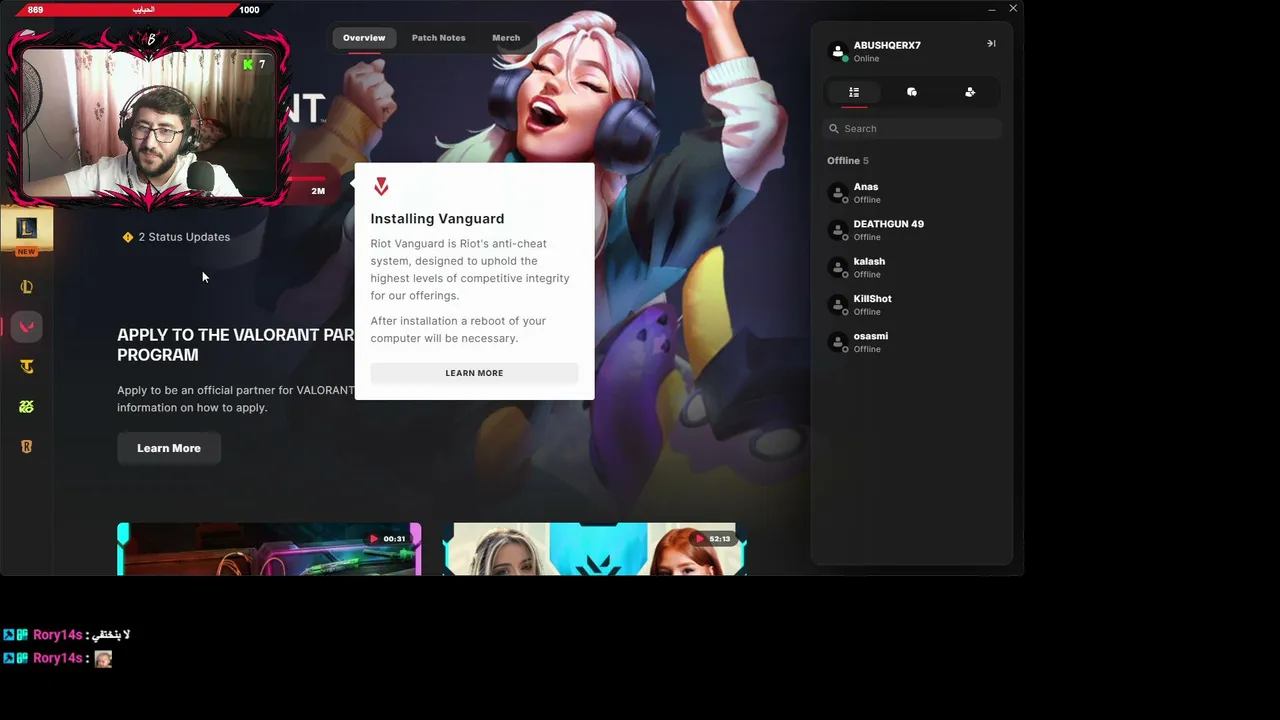Click the Status Updates warning icon

click(128, 237)
